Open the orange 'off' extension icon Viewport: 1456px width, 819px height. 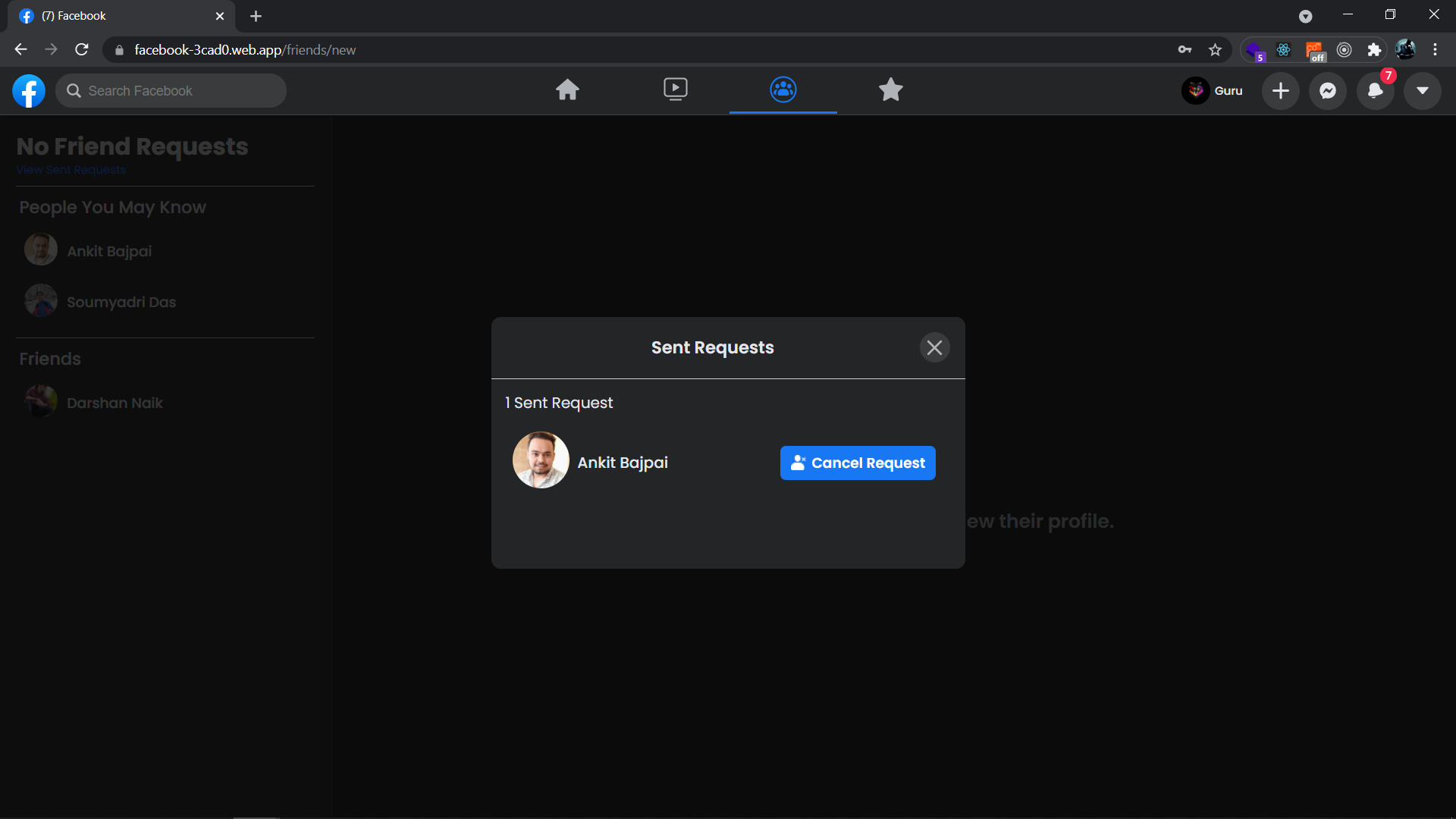click(x=1314, y=51)
